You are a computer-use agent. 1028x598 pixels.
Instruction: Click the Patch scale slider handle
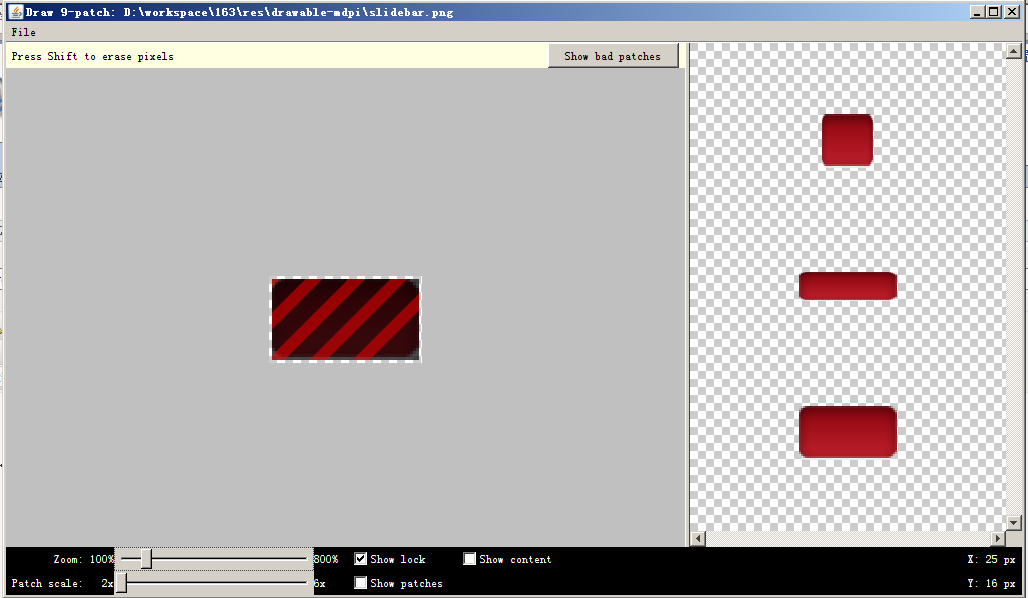(x=121, y=582)
